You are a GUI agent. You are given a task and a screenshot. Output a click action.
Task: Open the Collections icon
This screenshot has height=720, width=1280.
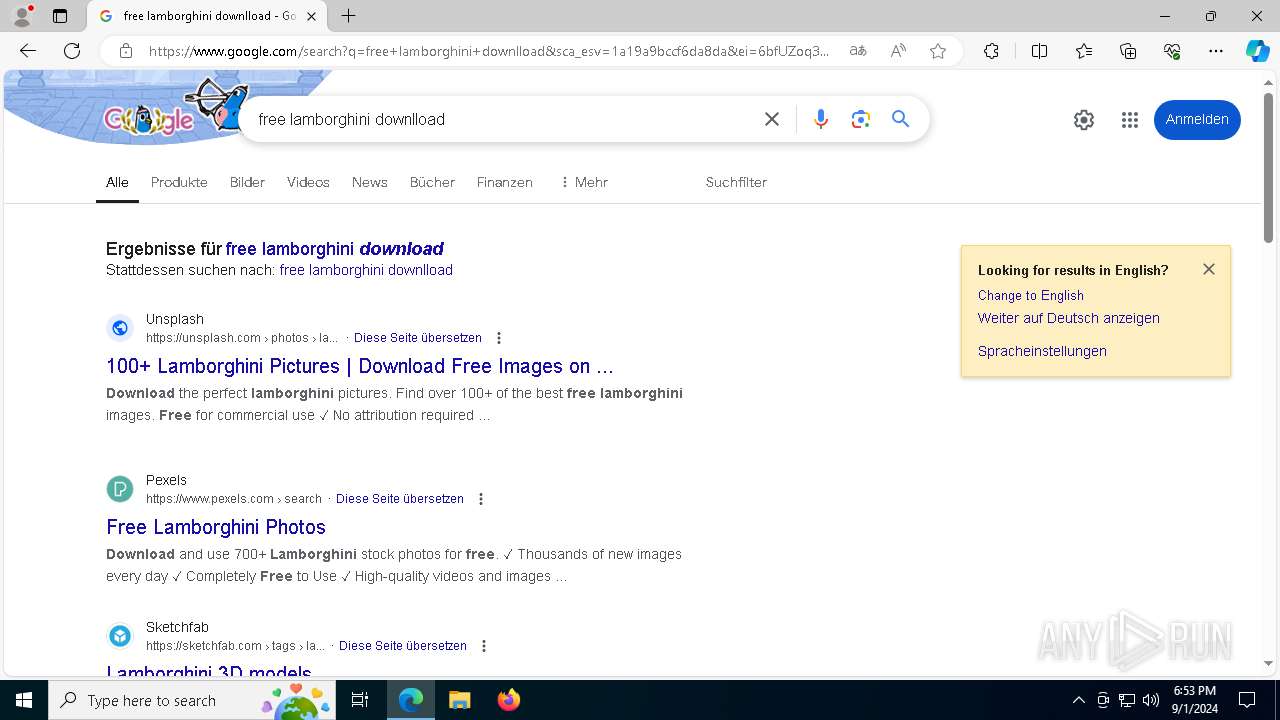tap(1128, 51)
